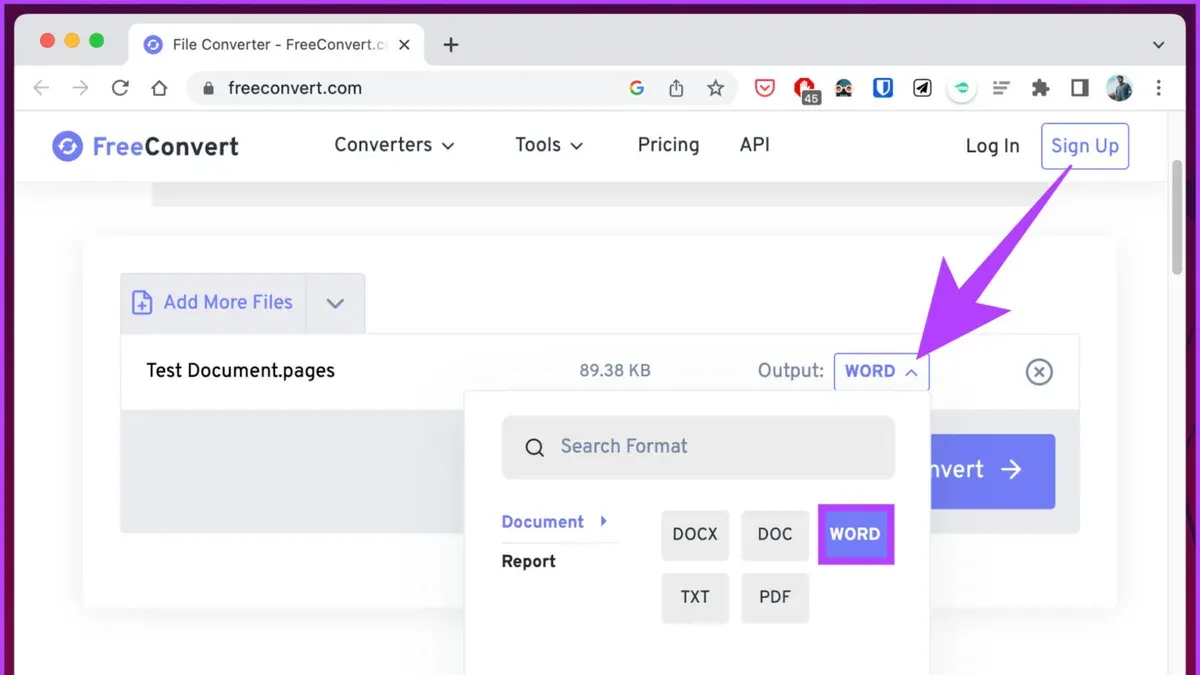Share this page via the share icon
1200x675 pixels.
676,88
